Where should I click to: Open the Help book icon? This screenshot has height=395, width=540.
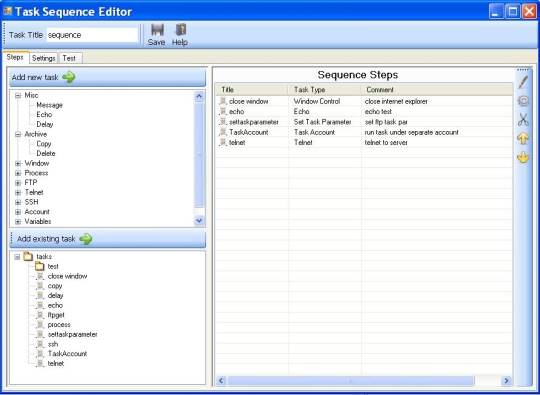180,30
